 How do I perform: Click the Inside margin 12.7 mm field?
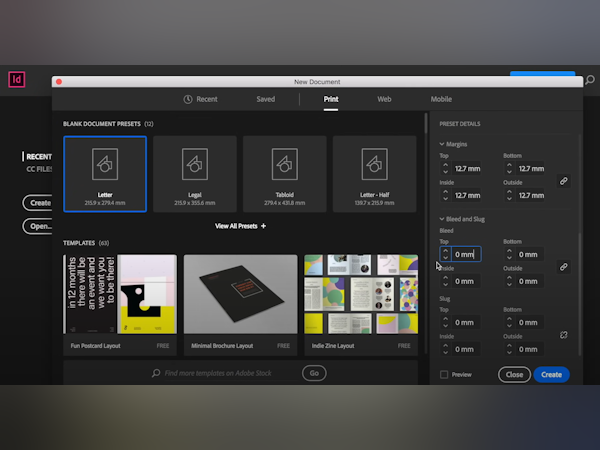(x=467, y=196)
